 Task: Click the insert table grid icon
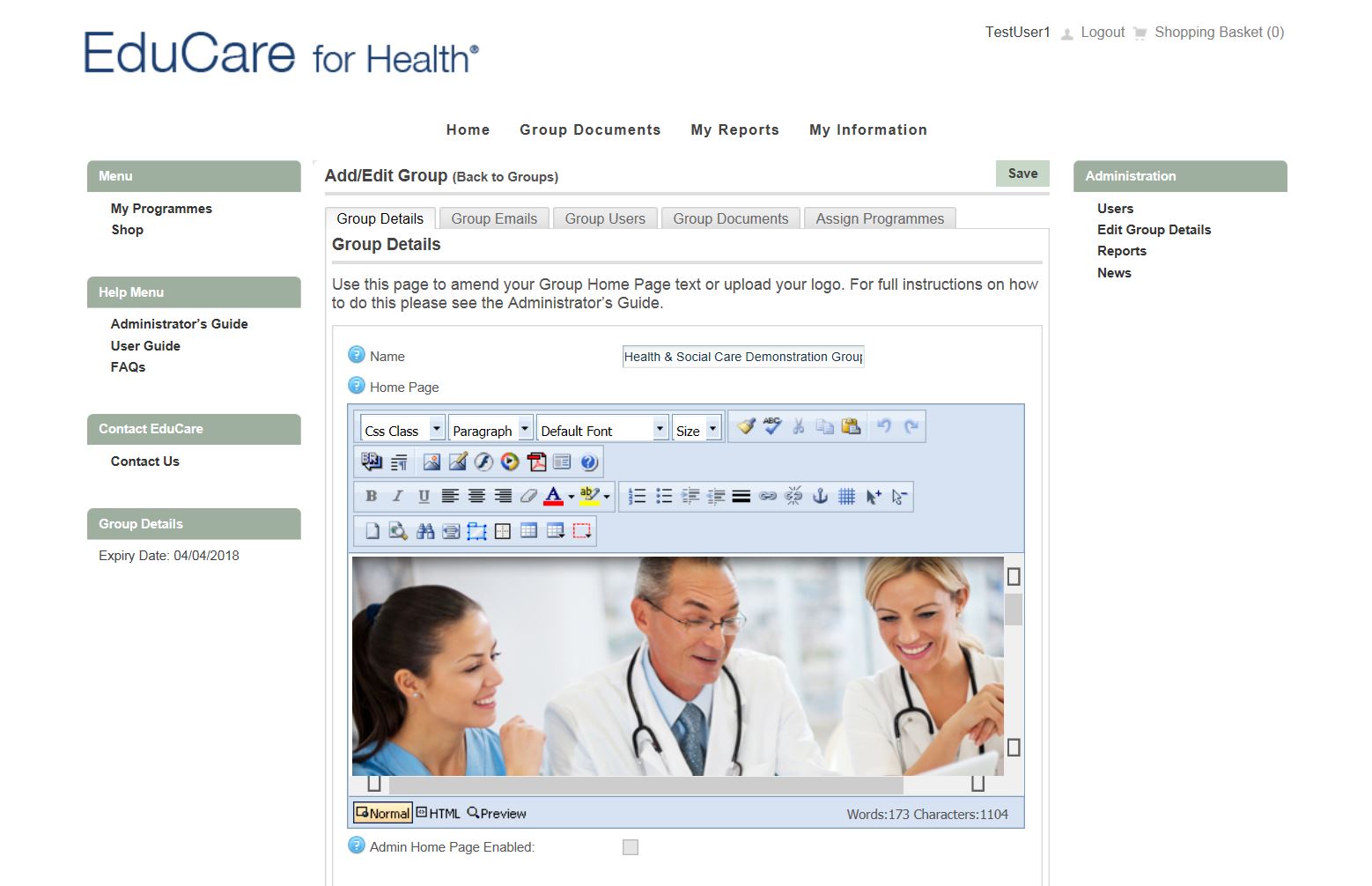(x=528, y=530)
